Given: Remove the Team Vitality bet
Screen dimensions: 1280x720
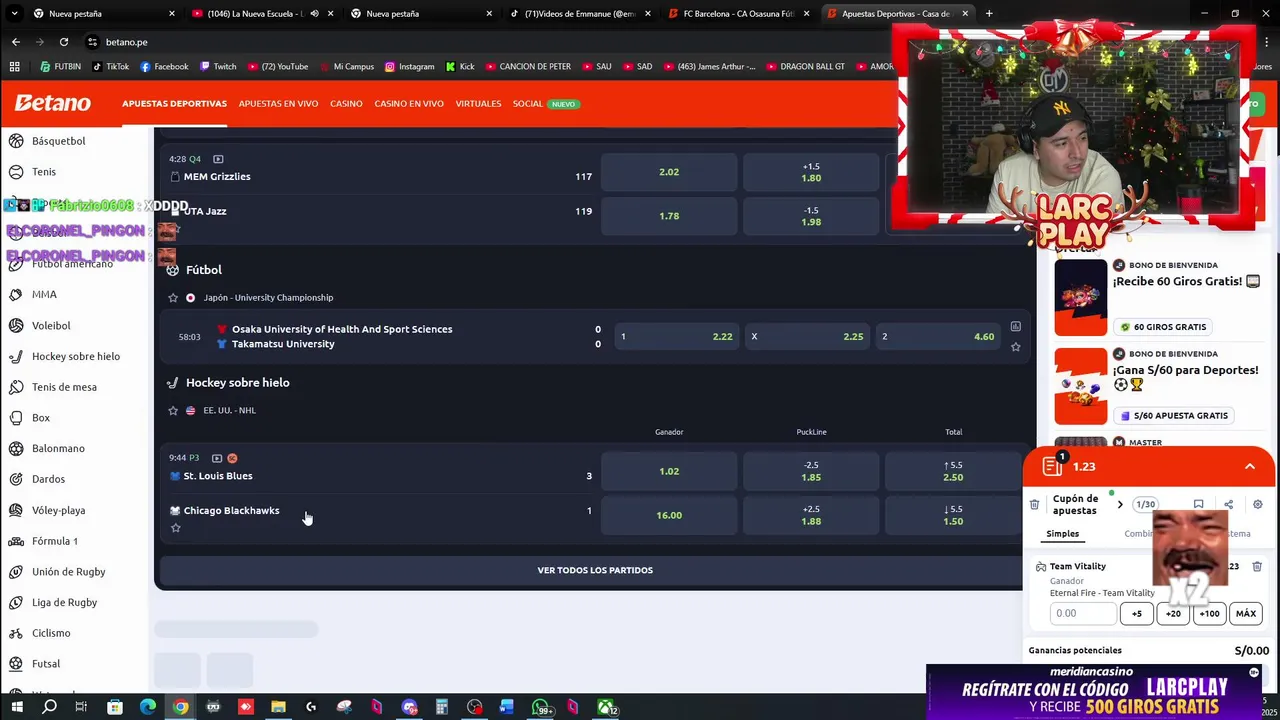Looking at the screenshot, I should [x=1257, y=566].
